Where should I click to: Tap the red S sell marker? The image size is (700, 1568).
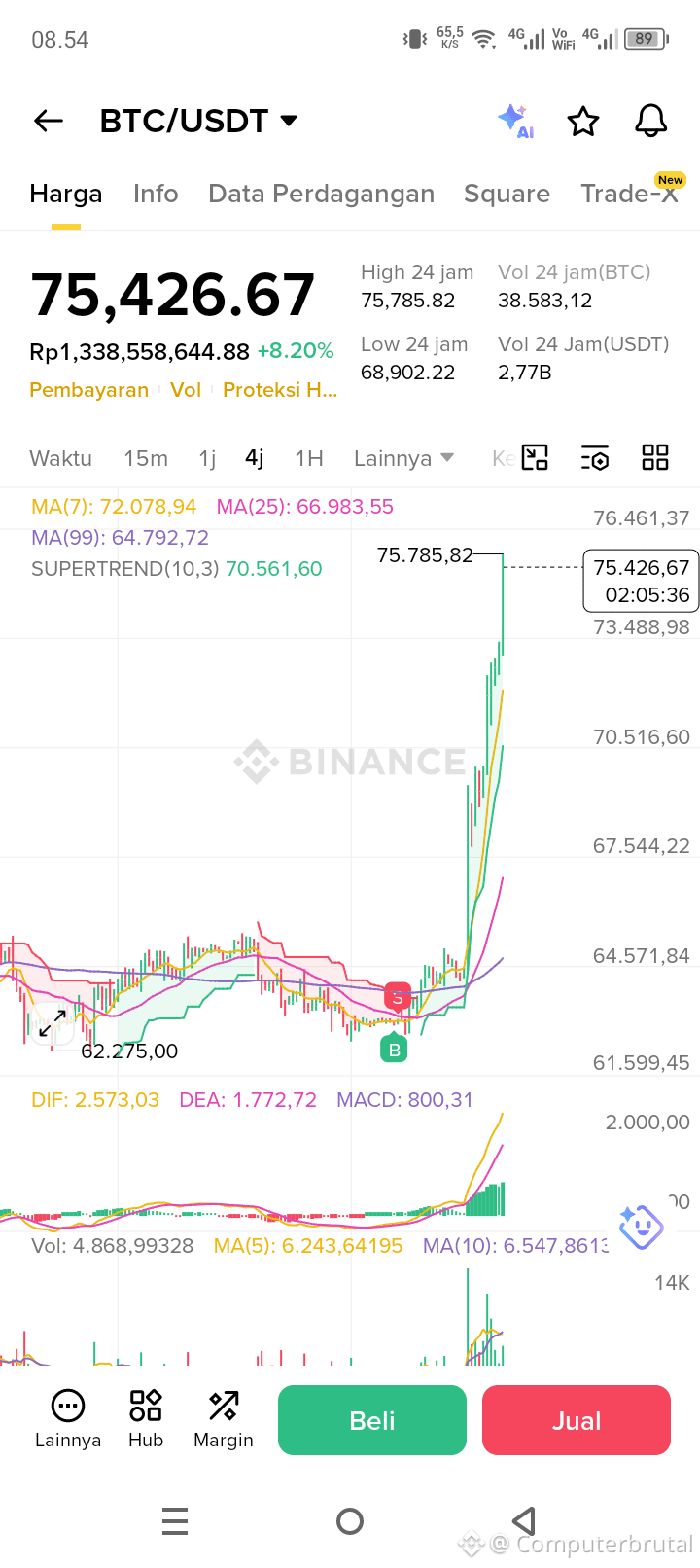397,997
